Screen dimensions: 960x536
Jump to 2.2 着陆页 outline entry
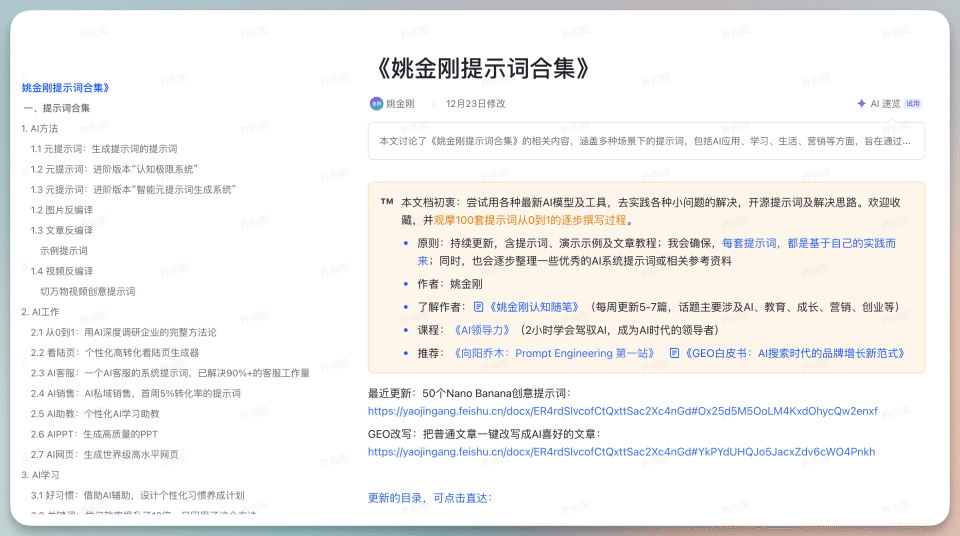(115, 353)
